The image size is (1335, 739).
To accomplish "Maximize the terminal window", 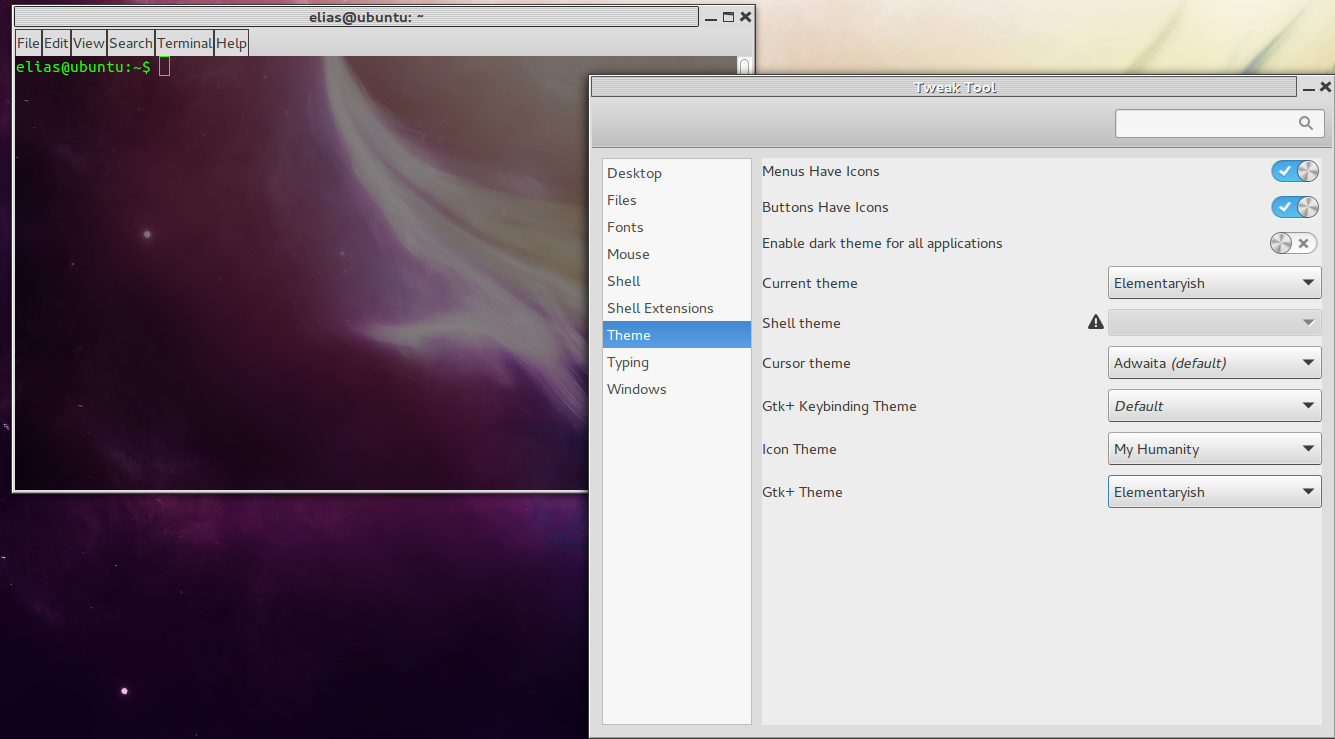I will coord(728,17).
